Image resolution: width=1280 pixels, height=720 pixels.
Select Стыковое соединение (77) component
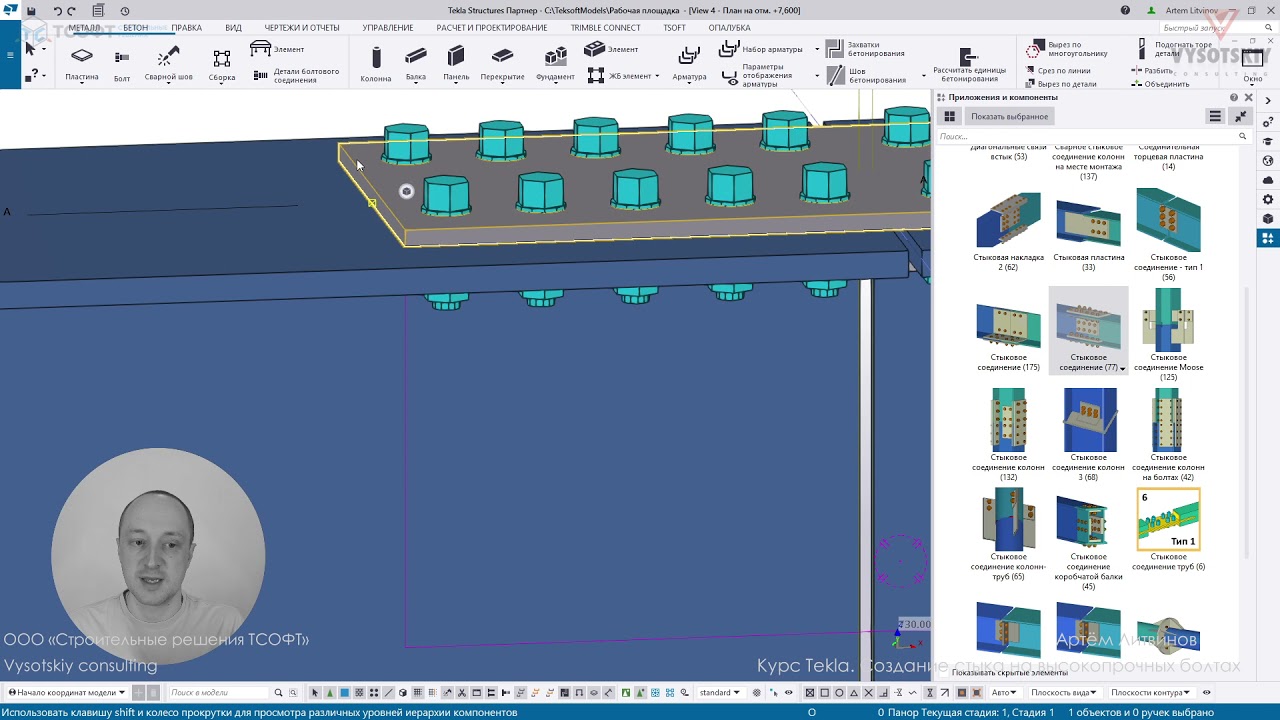tap(1088, 331)
